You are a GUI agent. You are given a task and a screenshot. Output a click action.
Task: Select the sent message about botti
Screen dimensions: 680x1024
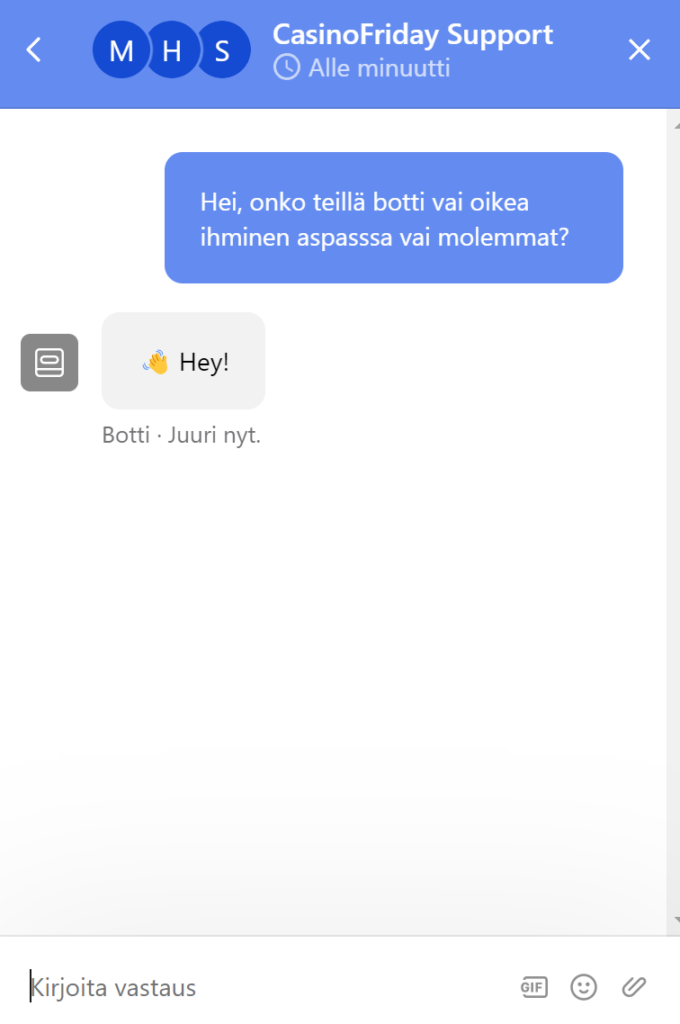(x=393, y=218)
